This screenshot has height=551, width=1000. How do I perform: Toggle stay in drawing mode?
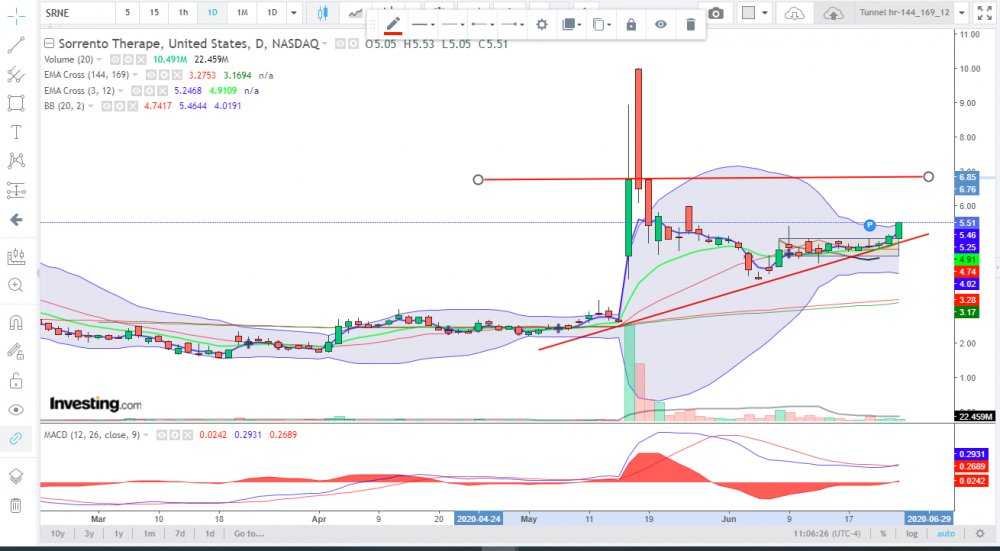pyautogui.click(x=16, y=351)
